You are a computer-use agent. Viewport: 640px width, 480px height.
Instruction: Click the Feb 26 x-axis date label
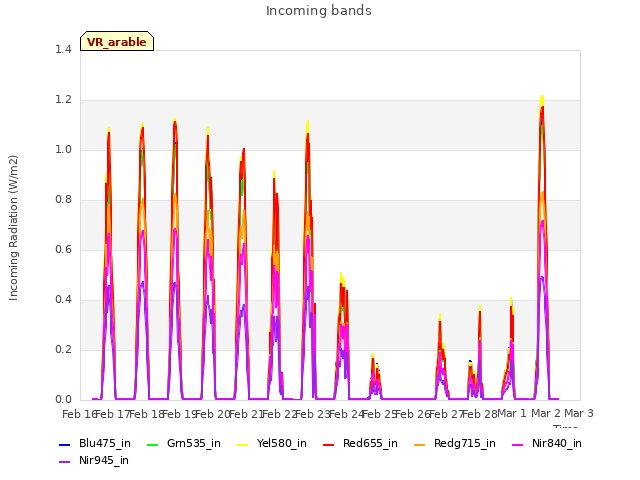point(413,414)
